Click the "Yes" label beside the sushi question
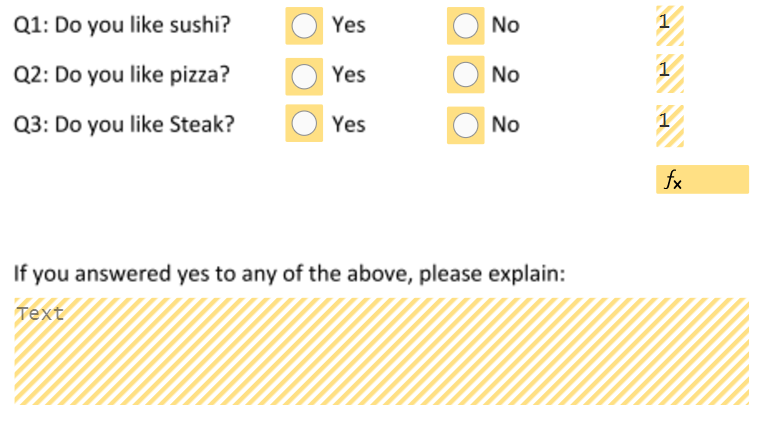This screenshot has width=765, height=422. click(x=349, y=26)
